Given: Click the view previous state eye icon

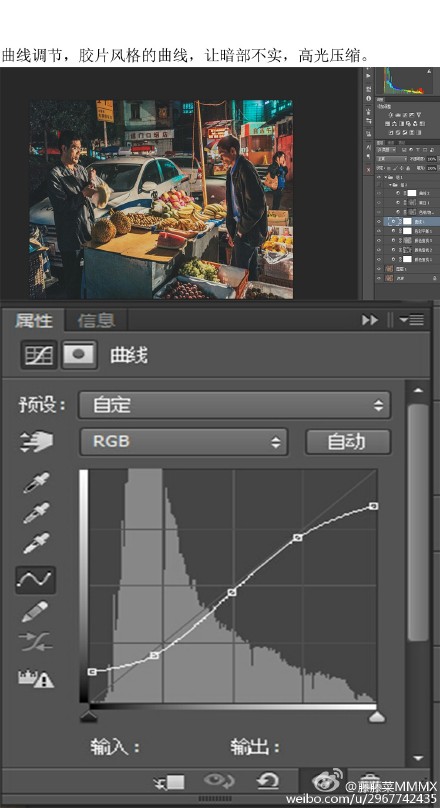Looking at the screenshot, I should pyautogui.click(x=219, y=782).
